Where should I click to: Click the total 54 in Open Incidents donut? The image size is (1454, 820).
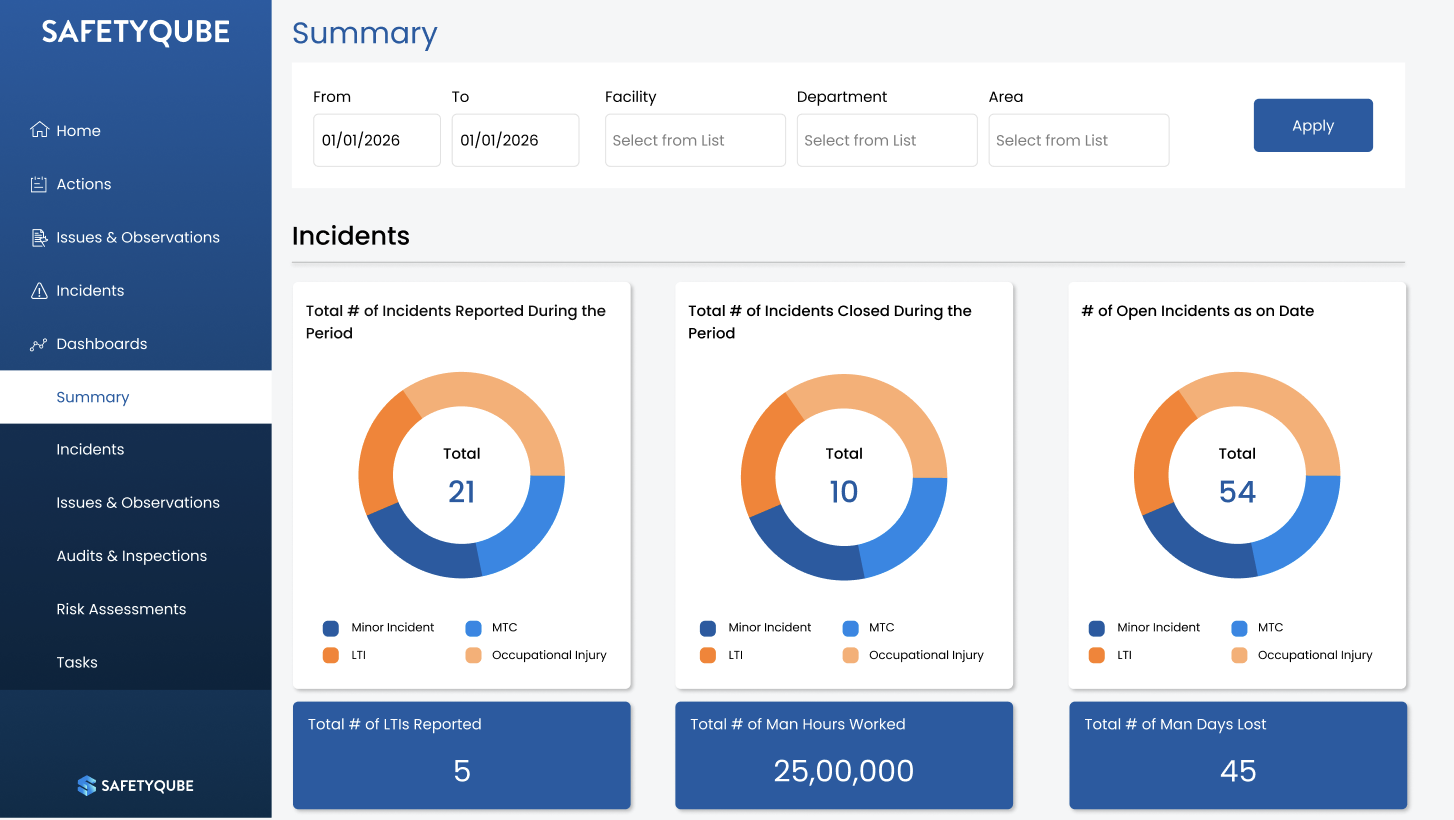click(1237, 492)
